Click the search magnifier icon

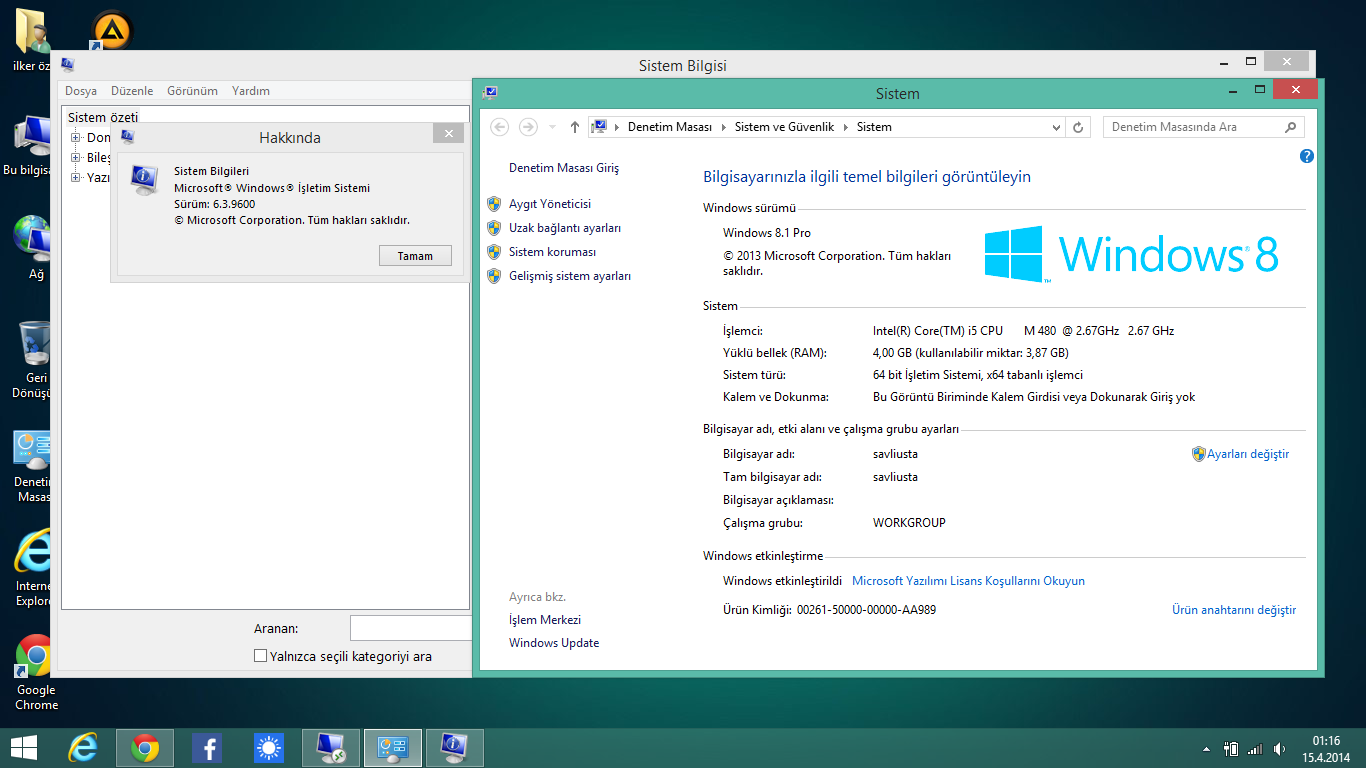1290,127
